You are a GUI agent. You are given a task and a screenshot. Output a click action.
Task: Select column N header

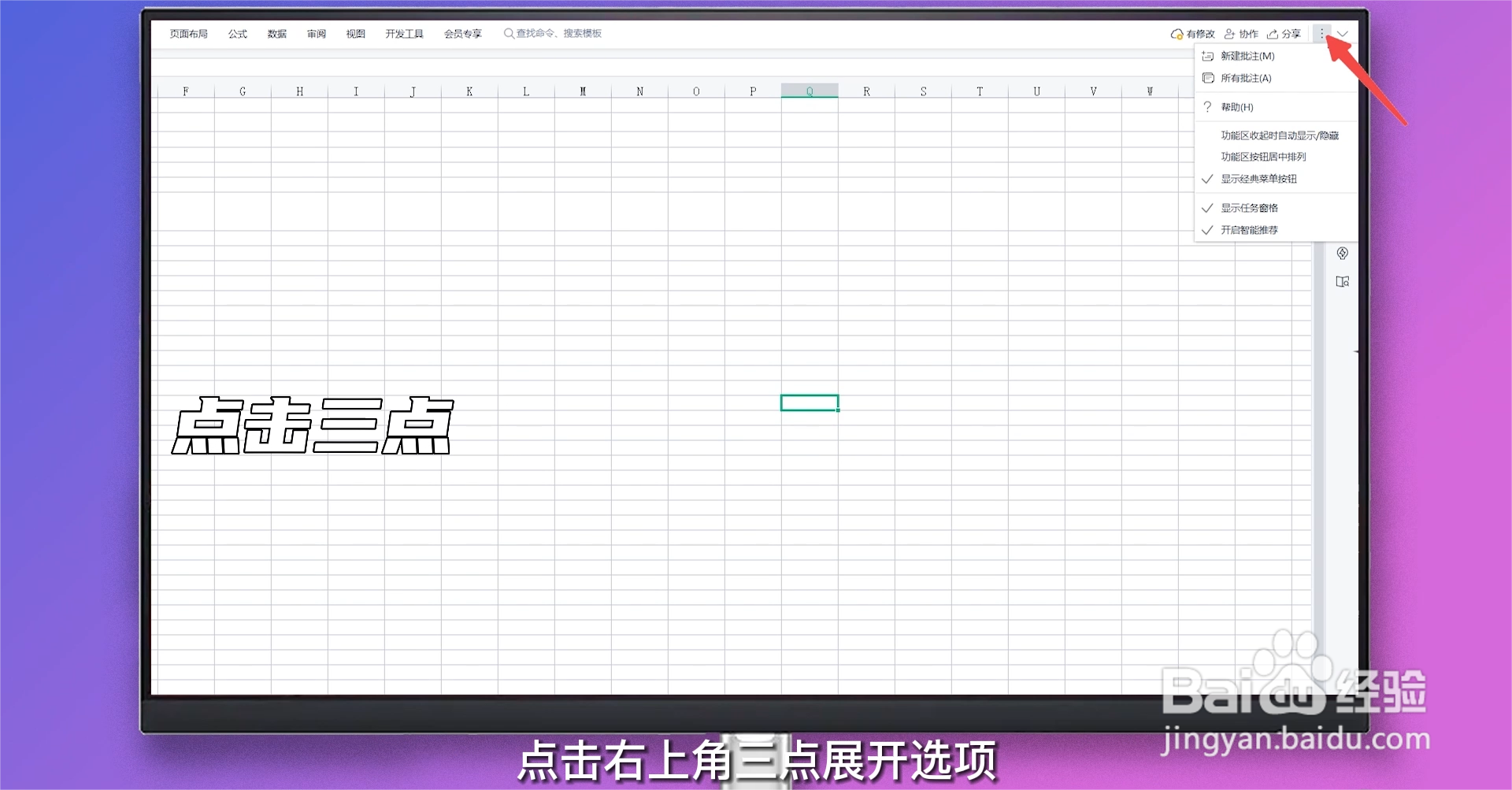pyautogui.click(x=639, y=91)
